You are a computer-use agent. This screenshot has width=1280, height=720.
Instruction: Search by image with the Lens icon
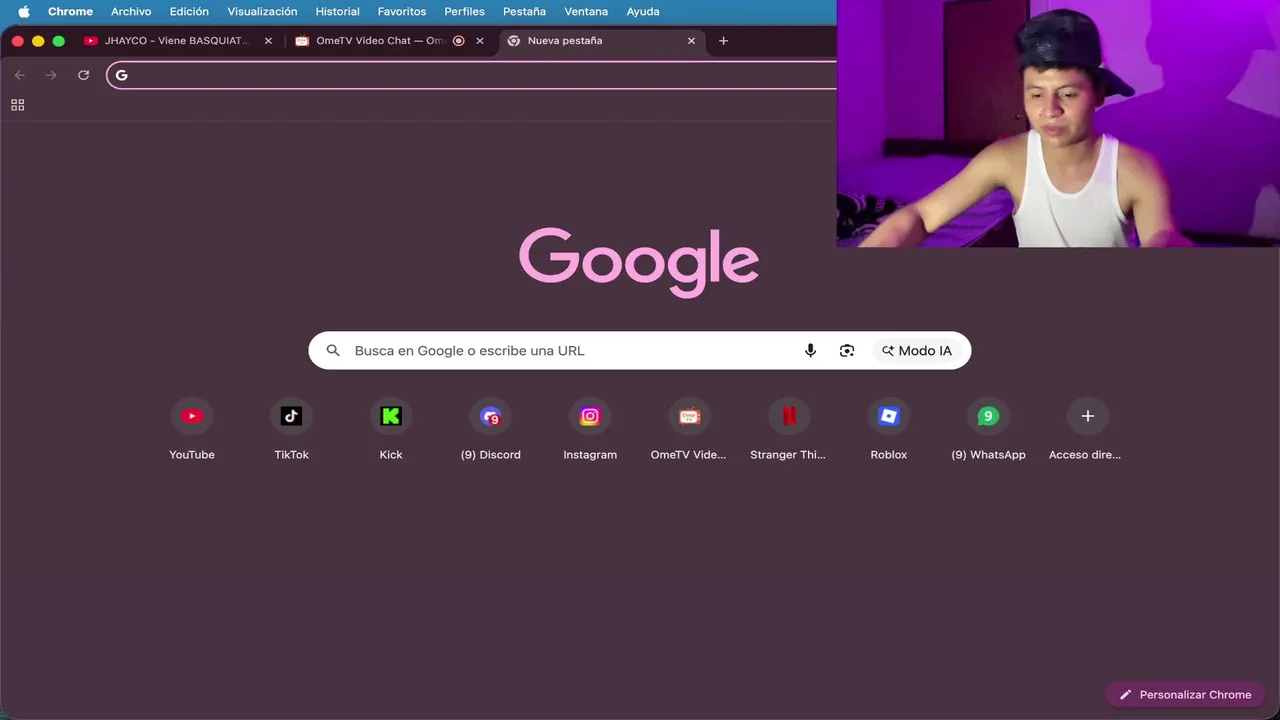(x=847, y=350)
